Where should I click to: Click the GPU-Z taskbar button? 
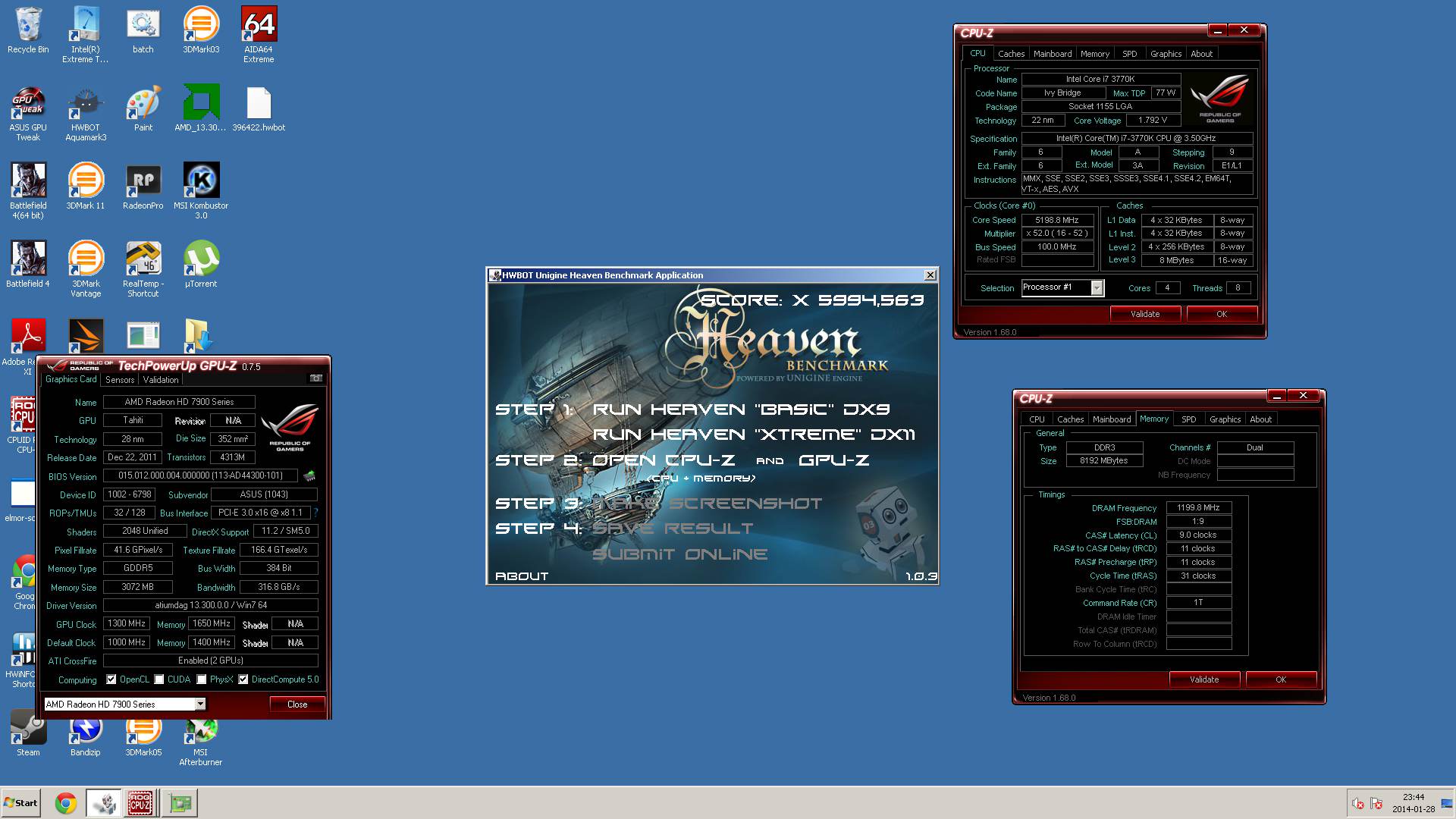coord(180,803)
